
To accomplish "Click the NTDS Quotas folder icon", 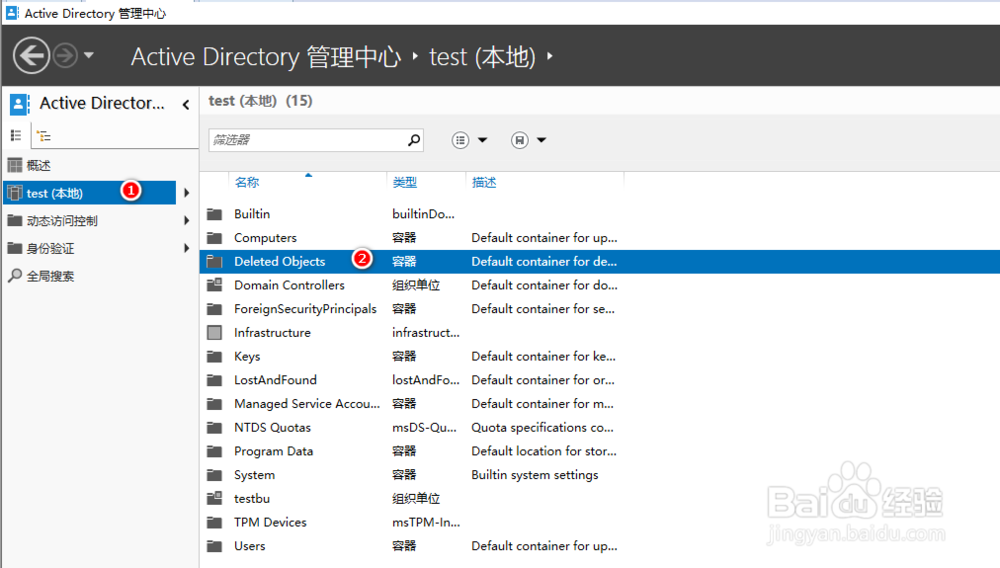I will pos(214,428).
